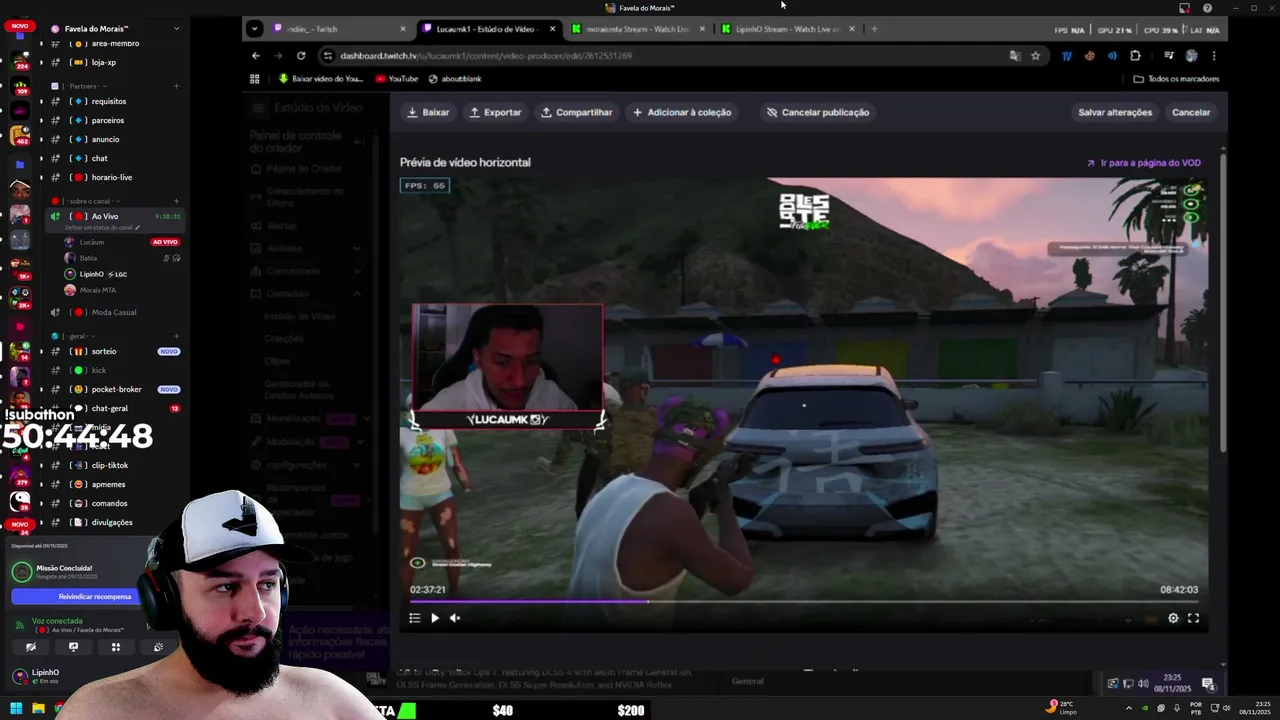Add a channel to the Partners category
This screenshot has width=1280, height=720.
point(176,86)
